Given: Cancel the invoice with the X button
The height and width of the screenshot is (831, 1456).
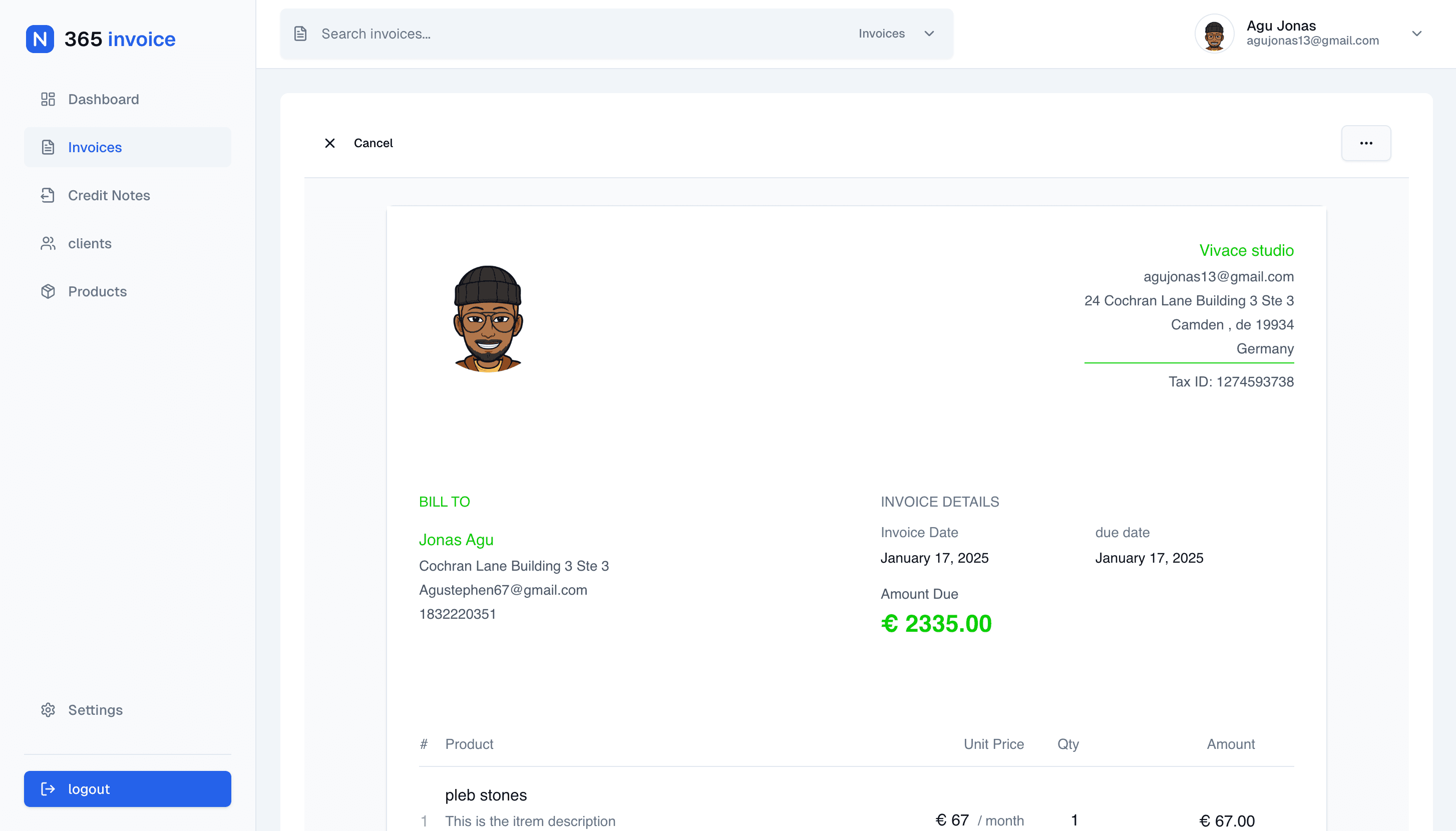Looking at the screenshot, I should [x=330, y=143].
